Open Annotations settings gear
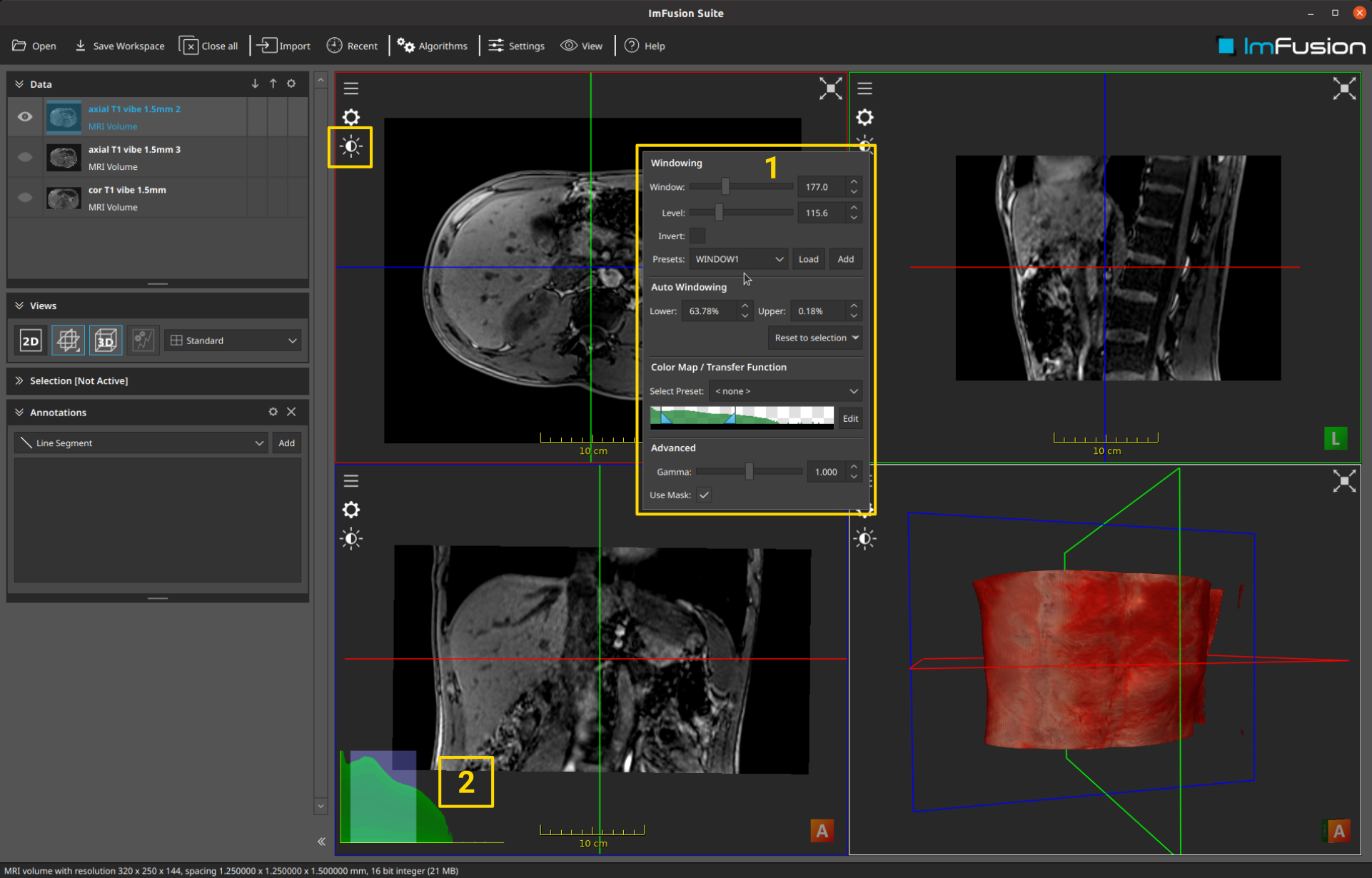 click(273, 412)
